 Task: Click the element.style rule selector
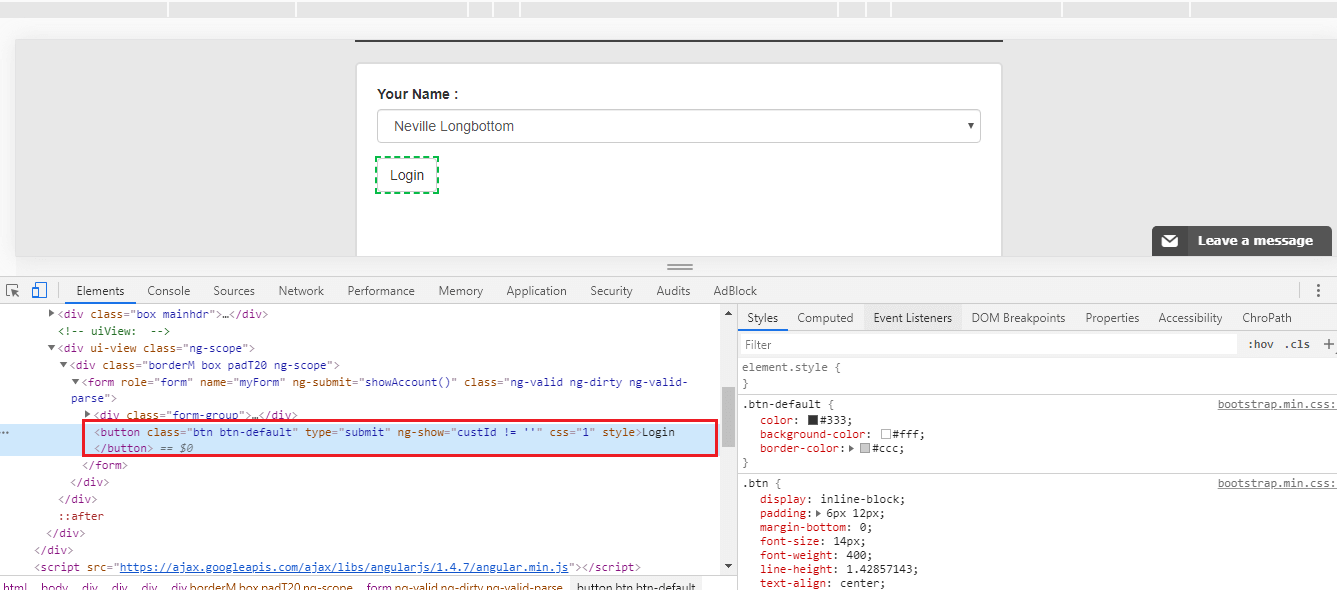click(791, 367)
